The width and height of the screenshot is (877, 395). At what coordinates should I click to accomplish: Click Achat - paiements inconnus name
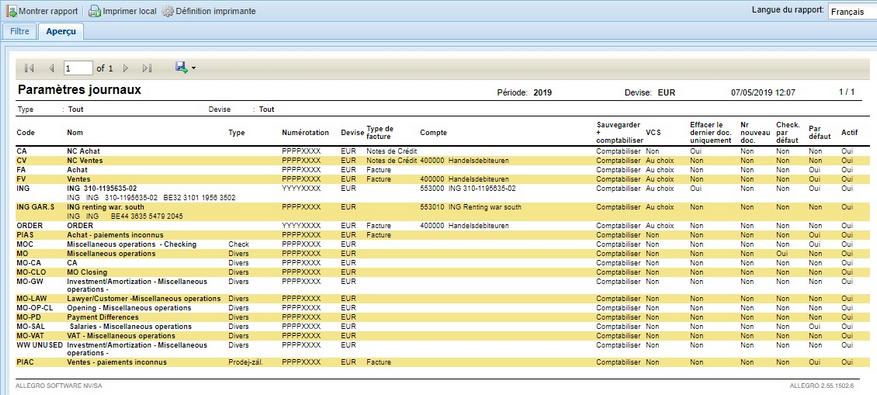click(x=114, y=235)
